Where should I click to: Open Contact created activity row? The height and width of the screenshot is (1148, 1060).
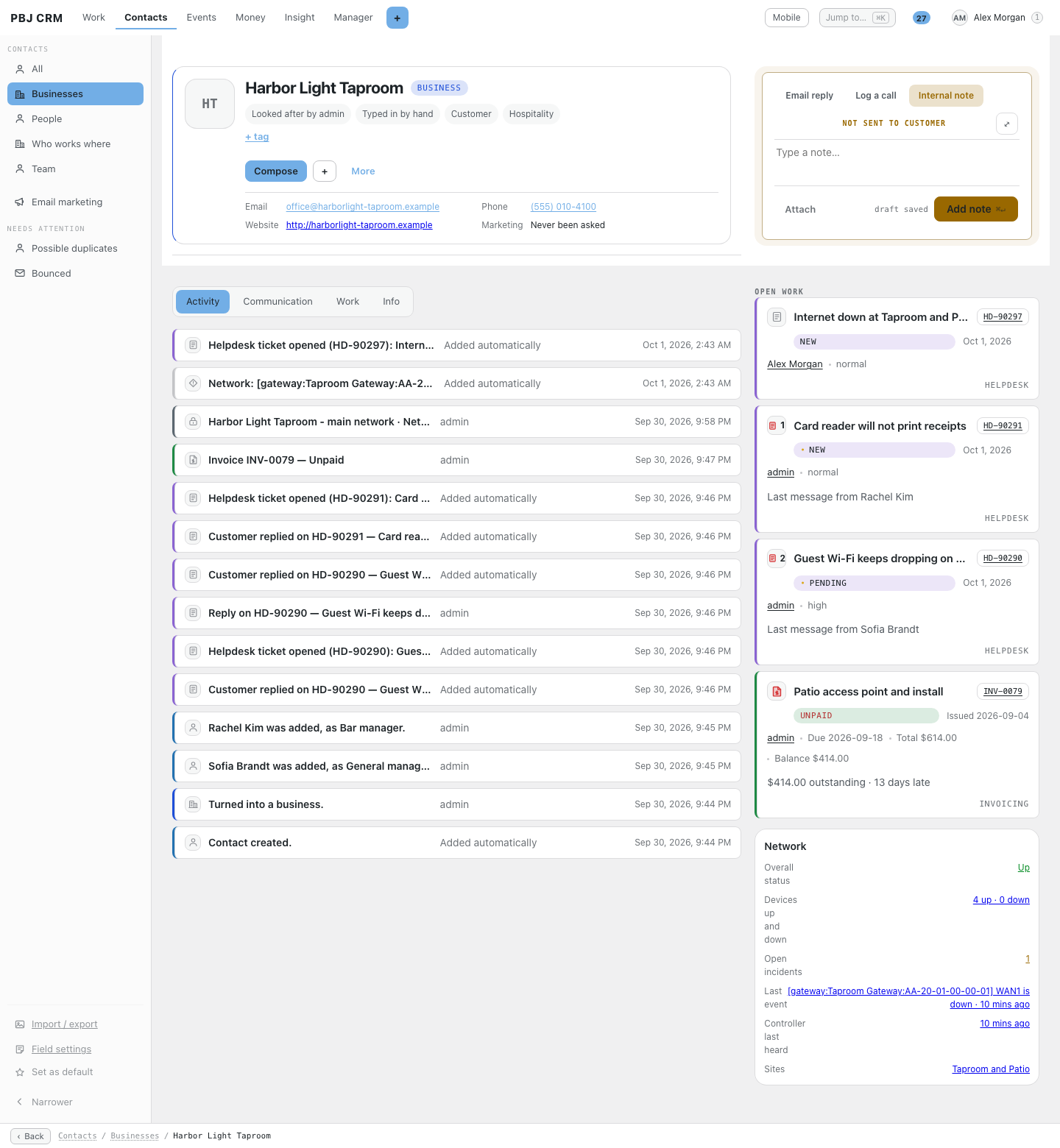456,843
